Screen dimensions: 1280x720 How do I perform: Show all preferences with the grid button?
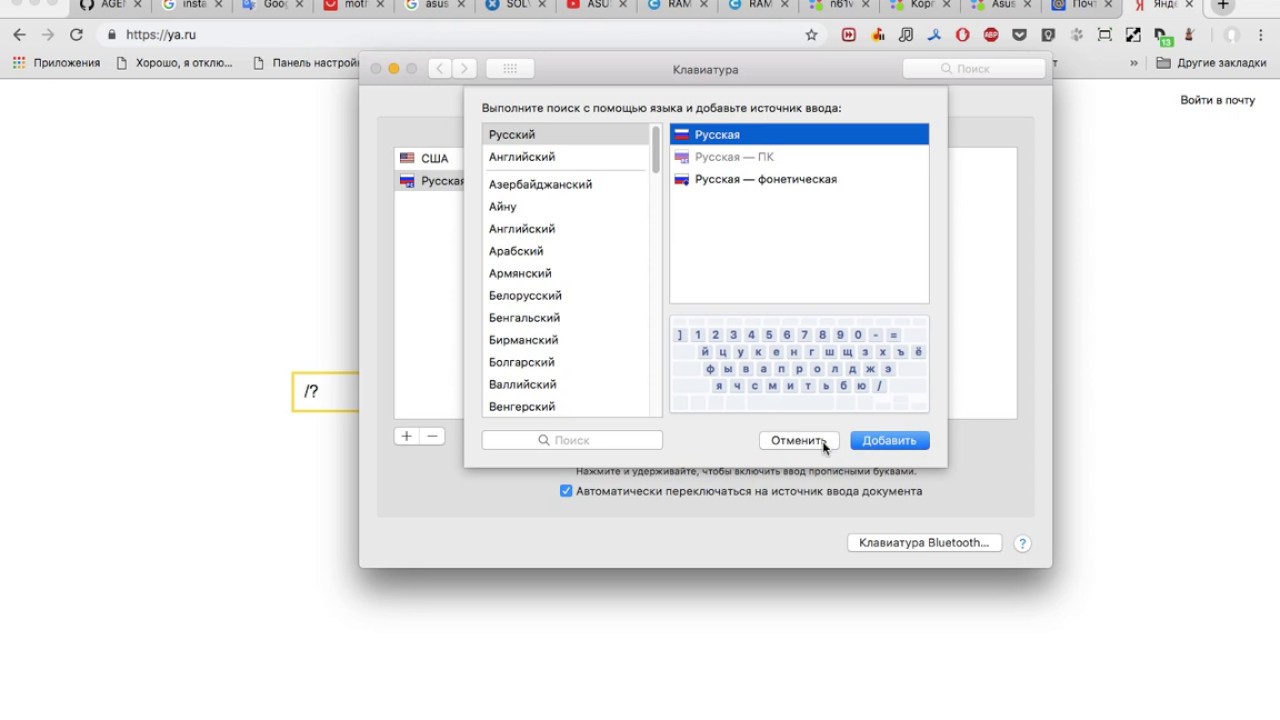click(510, 69)
